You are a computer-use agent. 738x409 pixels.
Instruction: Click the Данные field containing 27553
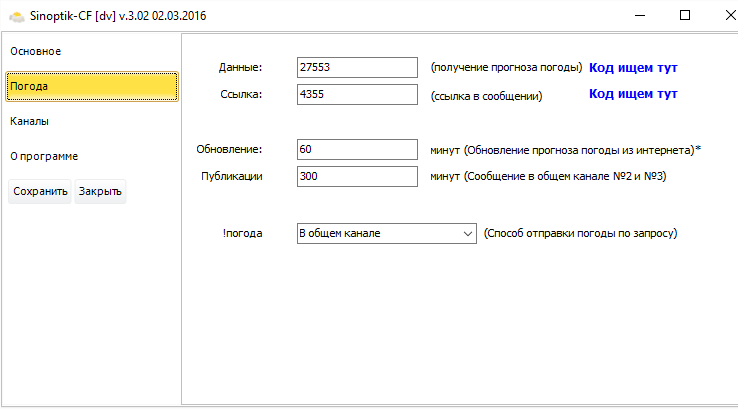[x=357, y=67]
